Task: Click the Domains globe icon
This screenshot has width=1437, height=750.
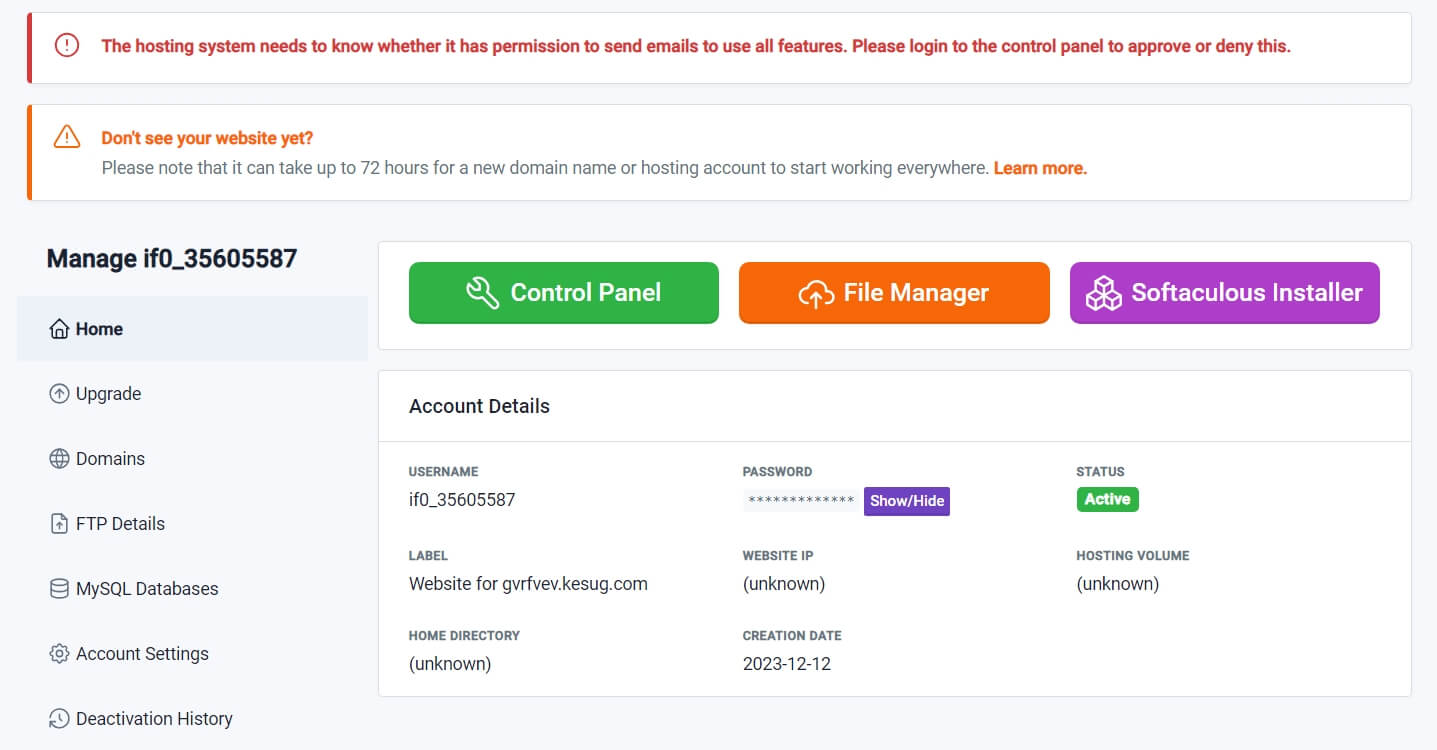Action: pyautogui.click(x=59, y=459)
